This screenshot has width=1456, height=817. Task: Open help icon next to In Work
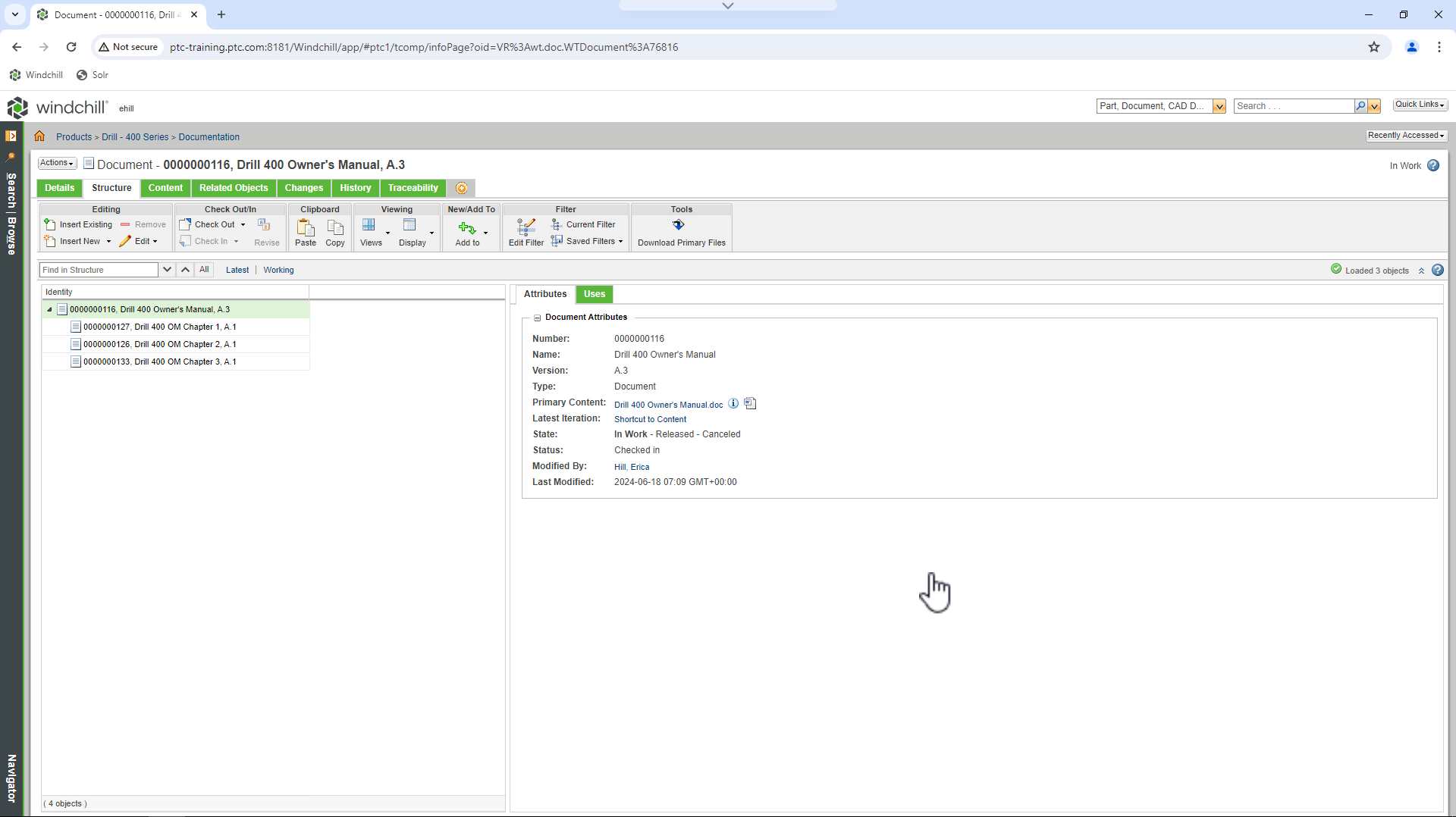[1433, 165]
